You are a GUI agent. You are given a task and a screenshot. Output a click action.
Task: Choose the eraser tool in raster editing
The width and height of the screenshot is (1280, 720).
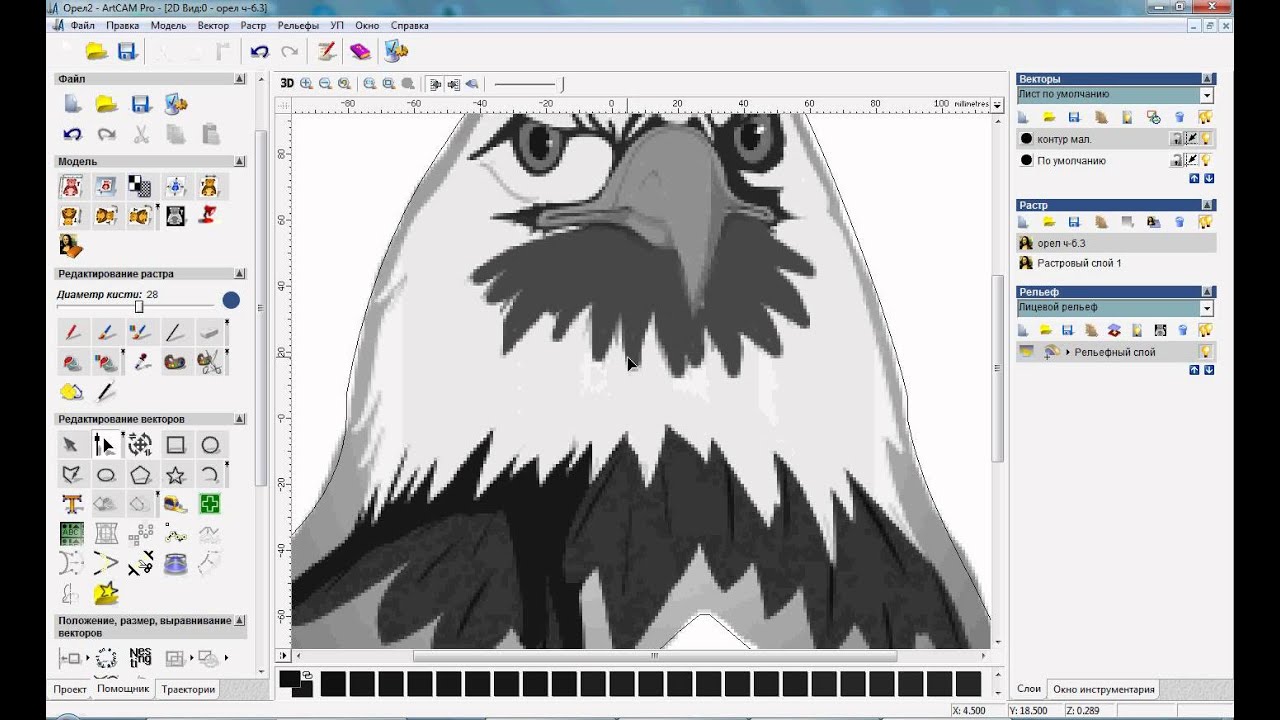209,332
